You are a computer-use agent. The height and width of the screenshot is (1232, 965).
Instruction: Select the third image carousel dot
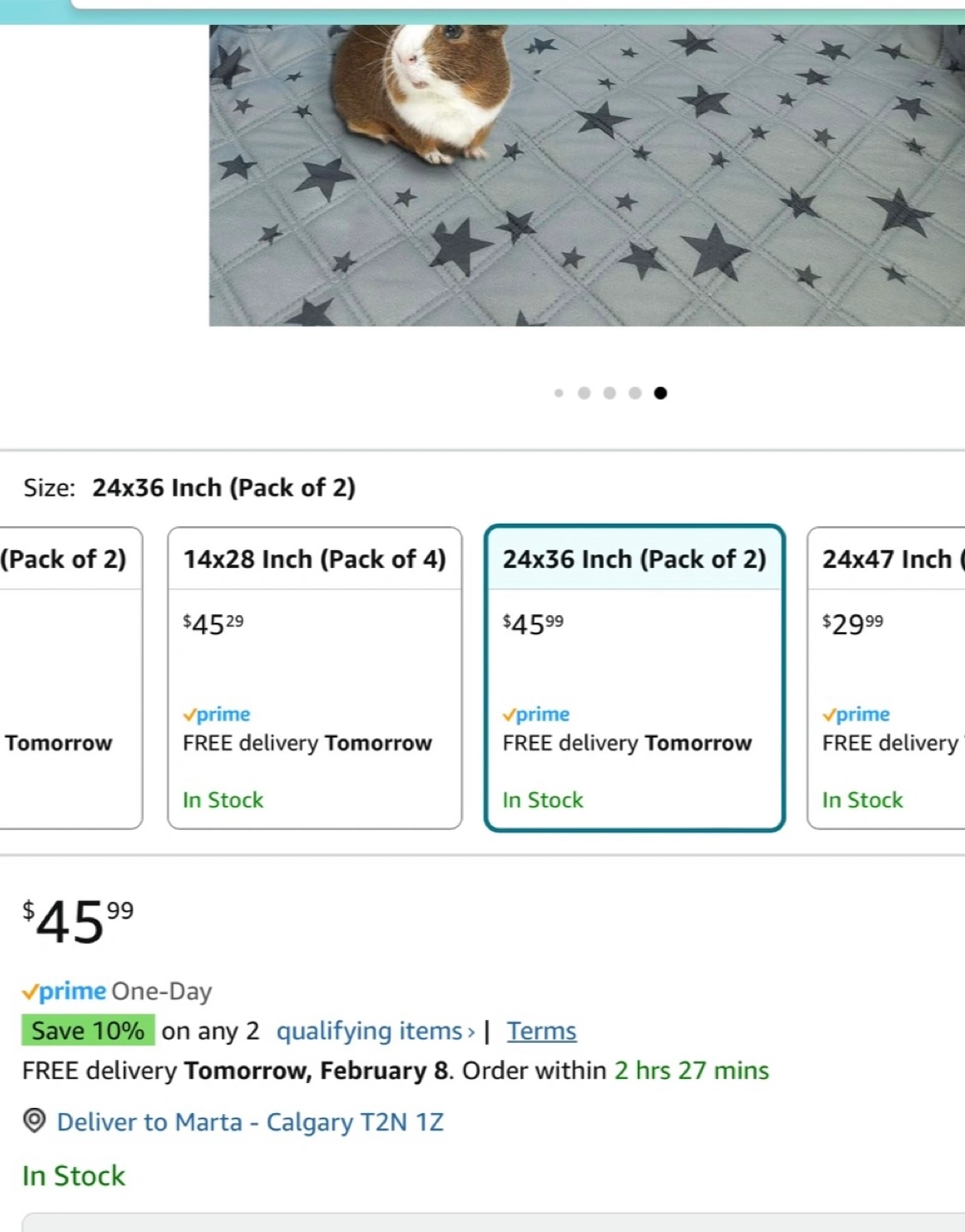point(609,394)
